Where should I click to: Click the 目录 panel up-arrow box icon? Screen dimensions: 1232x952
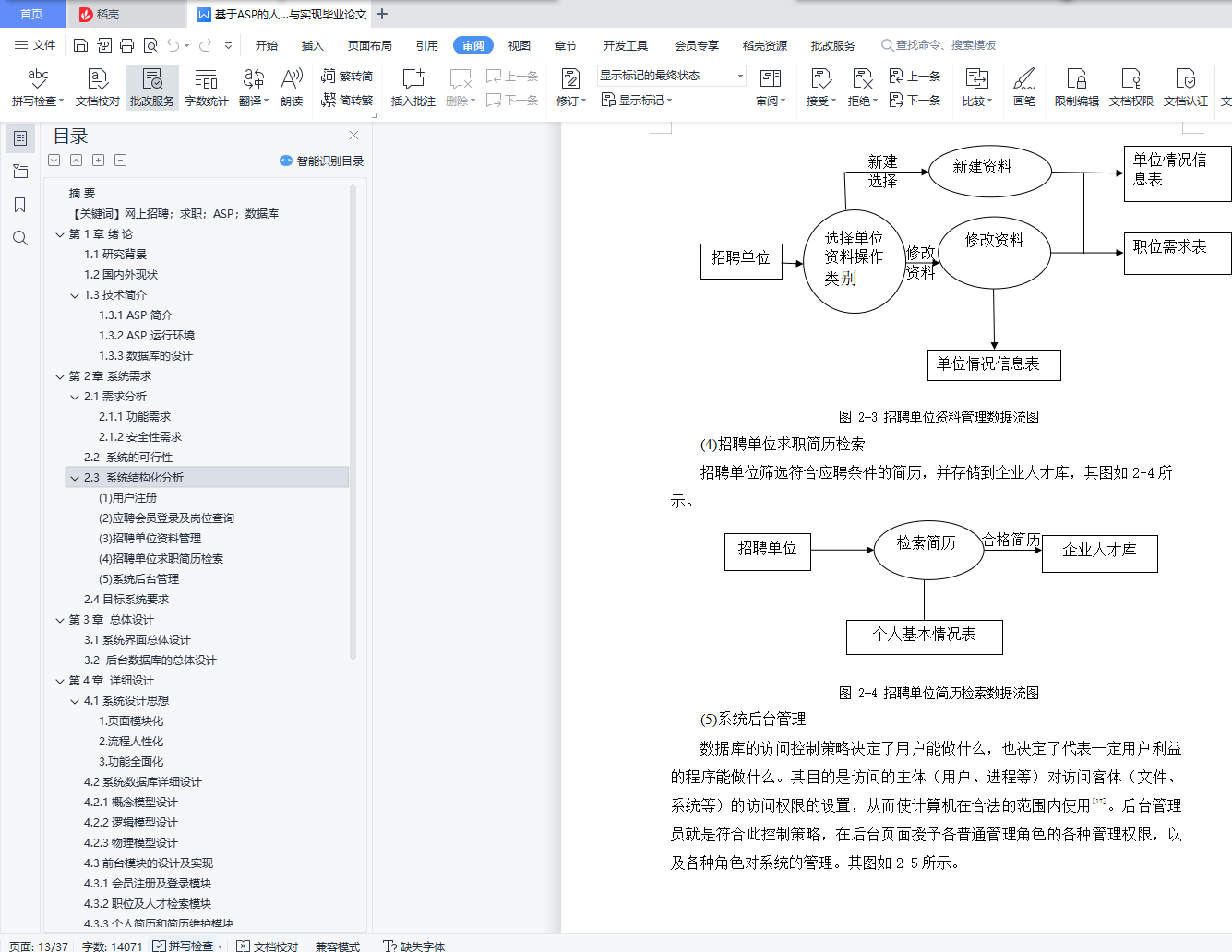pyautogui.click(x=77, y=161)
